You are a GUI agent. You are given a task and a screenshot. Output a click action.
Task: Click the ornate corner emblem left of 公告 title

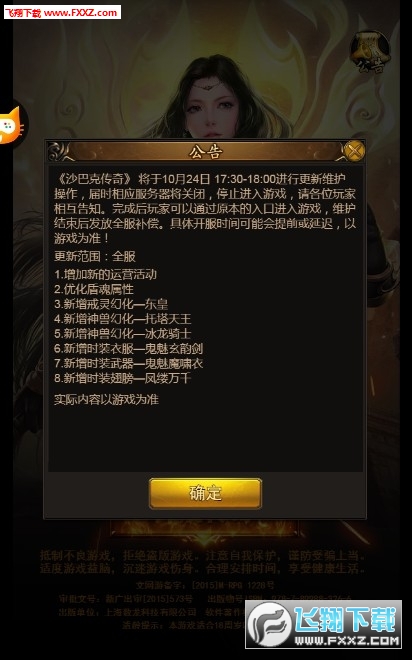coord(59,152)
